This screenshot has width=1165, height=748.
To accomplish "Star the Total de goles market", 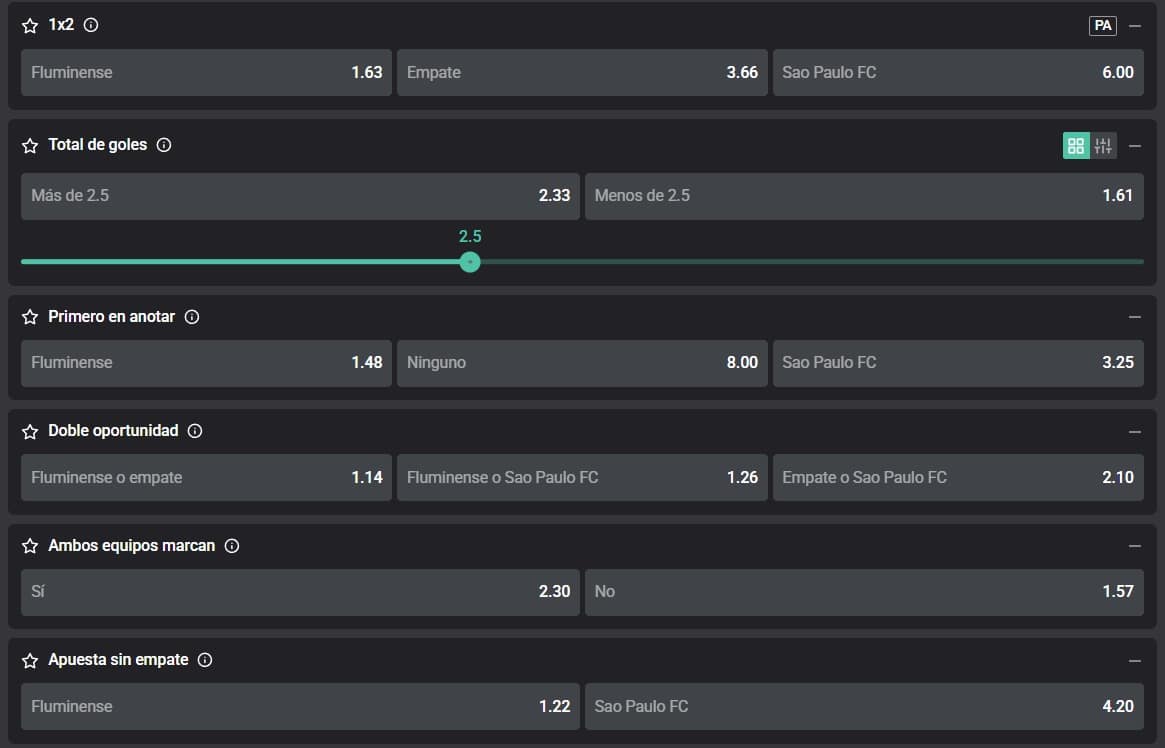I will (x=30, y=146).
